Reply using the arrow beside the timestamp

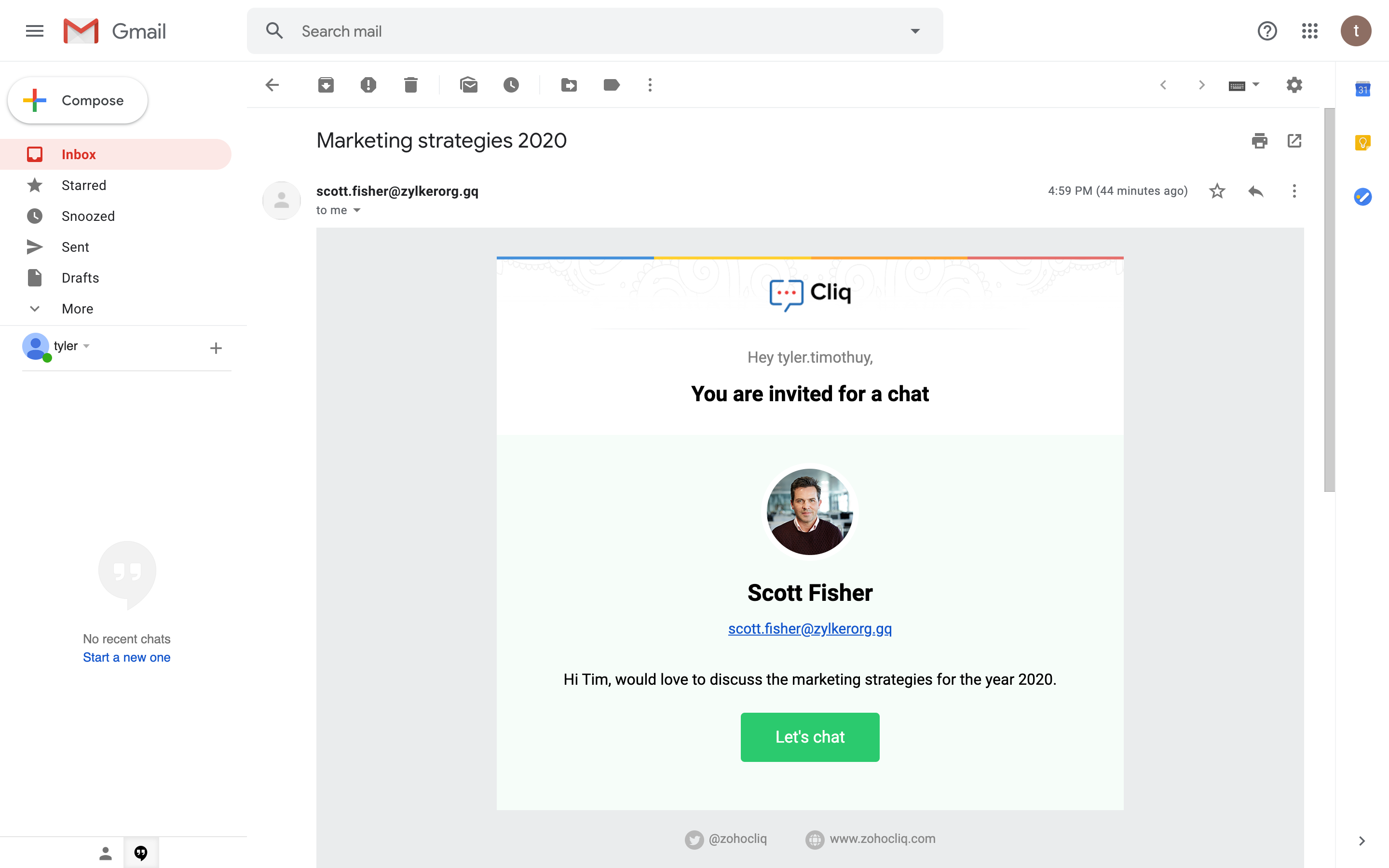1256,191
